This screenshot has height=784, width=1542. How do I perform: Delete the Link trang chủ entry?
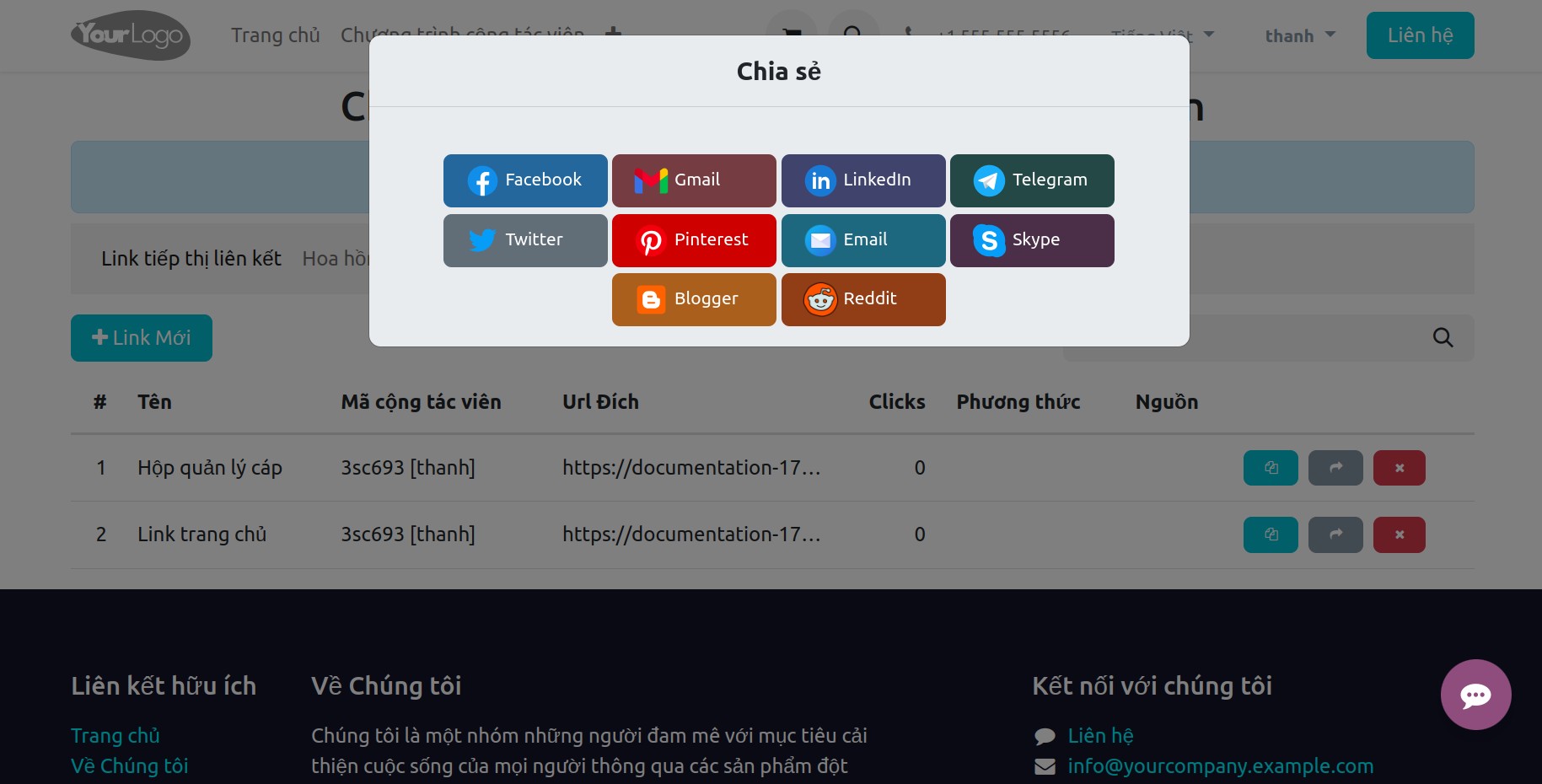pyautogui.click(x=1399, y=534)
